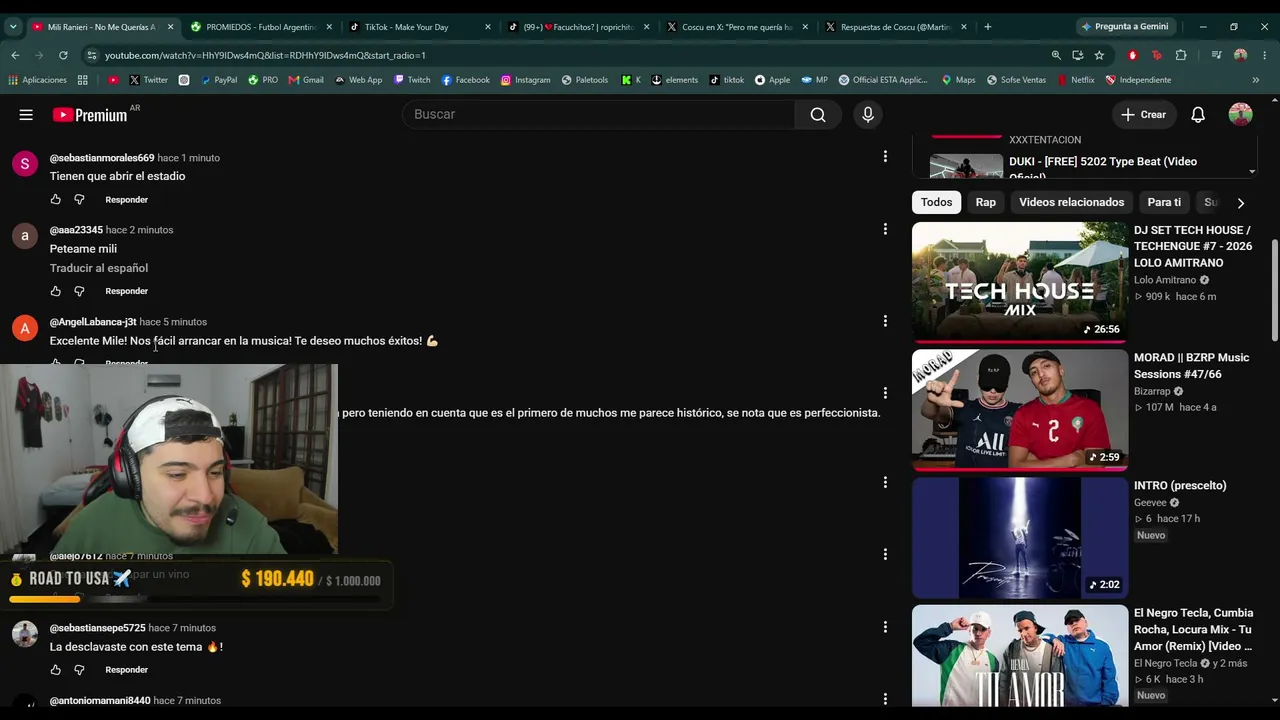Viewport: 1280px width, 720px height.
Task: Open options menu for the "perfeccionista" comment
Action: 885,393
